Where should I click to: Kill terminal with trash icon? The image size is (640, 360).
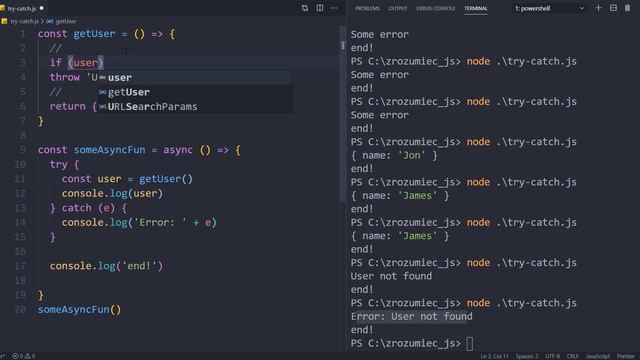point(627,8)
